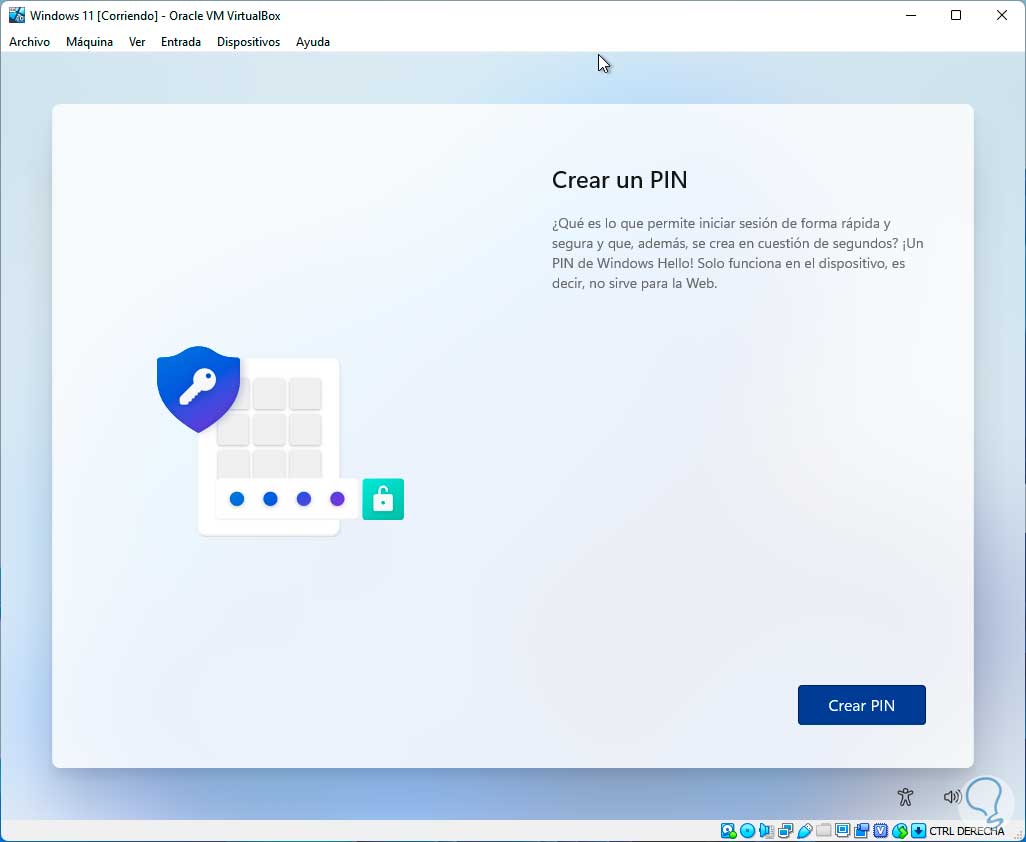The height and width of the screenshot is (842, 1026).
Task: Minimize the VirtualBox window
Action: pyautogui.click(x=910, y=15)
